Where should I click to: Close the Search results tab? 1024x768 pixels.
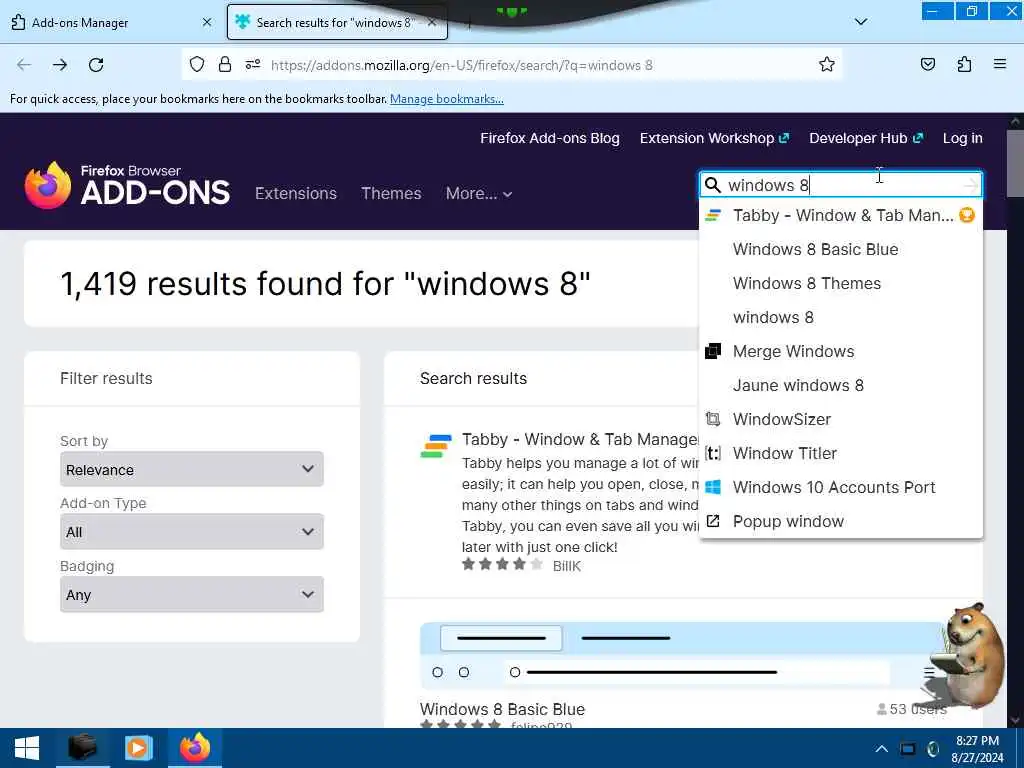tap(432, 22)
